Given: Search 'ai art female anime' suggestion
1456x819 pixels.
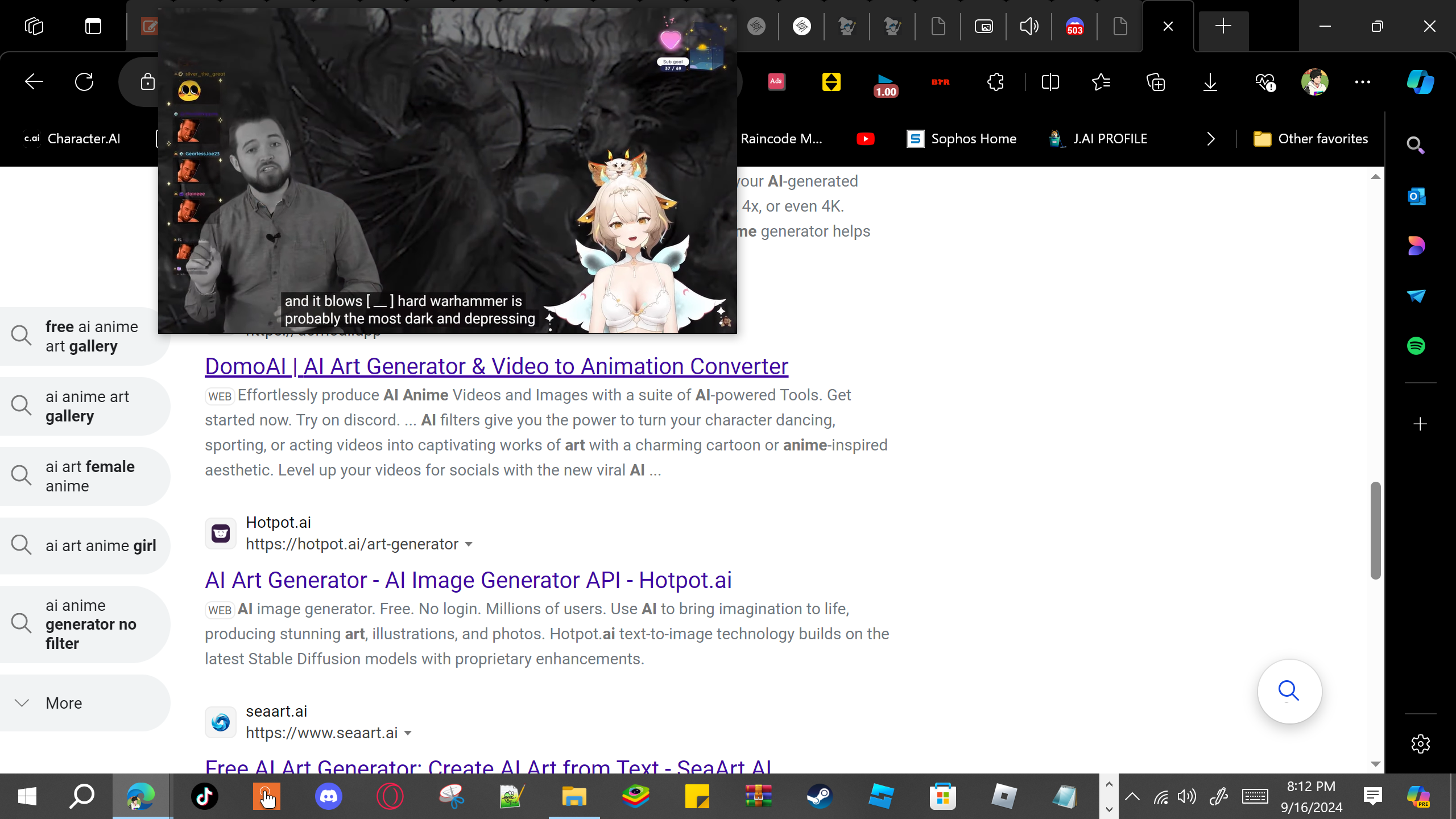Looking at the screenshot, I should 84,476.
